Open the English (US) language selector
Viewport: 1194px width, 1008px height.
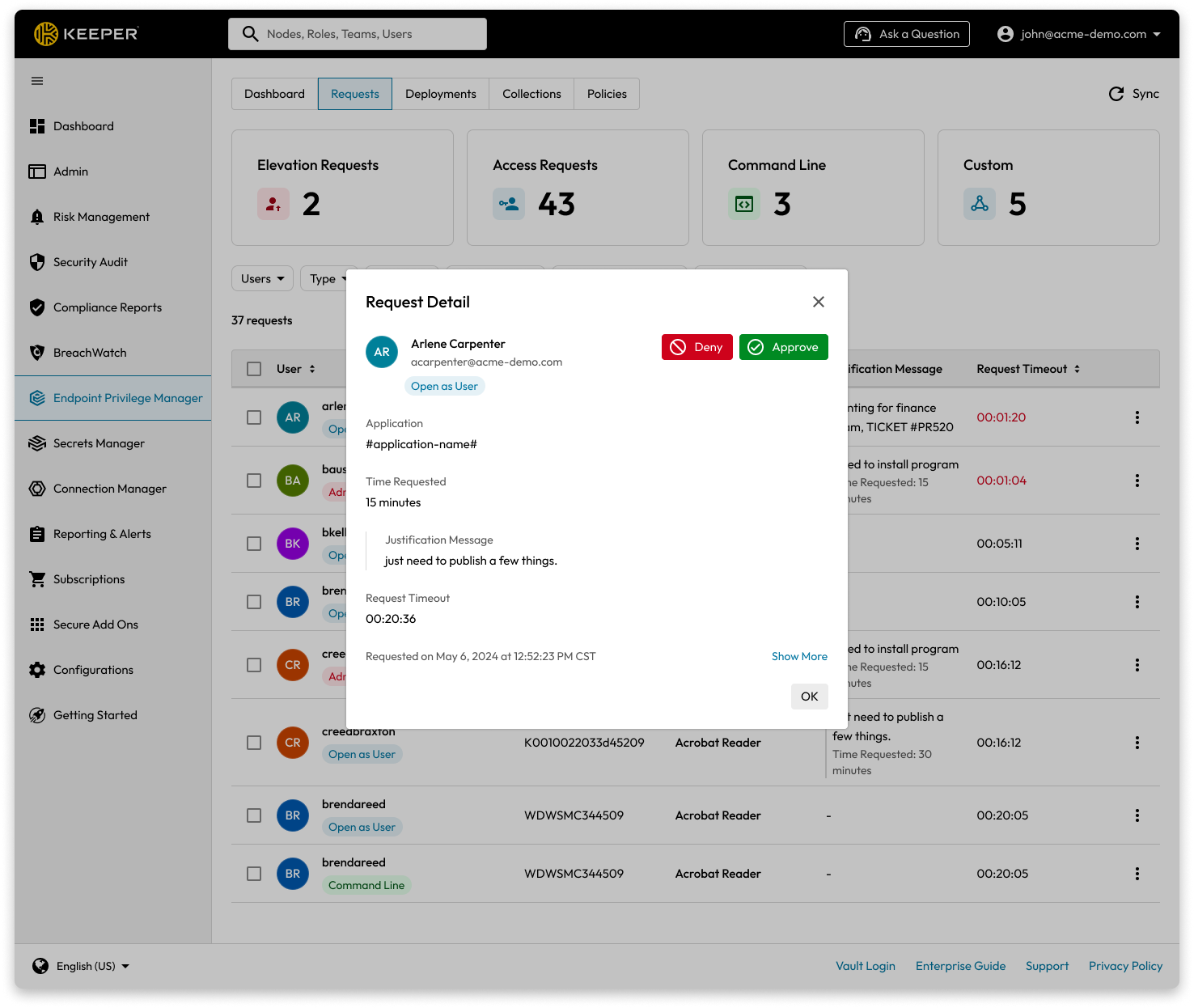[81, 966]
